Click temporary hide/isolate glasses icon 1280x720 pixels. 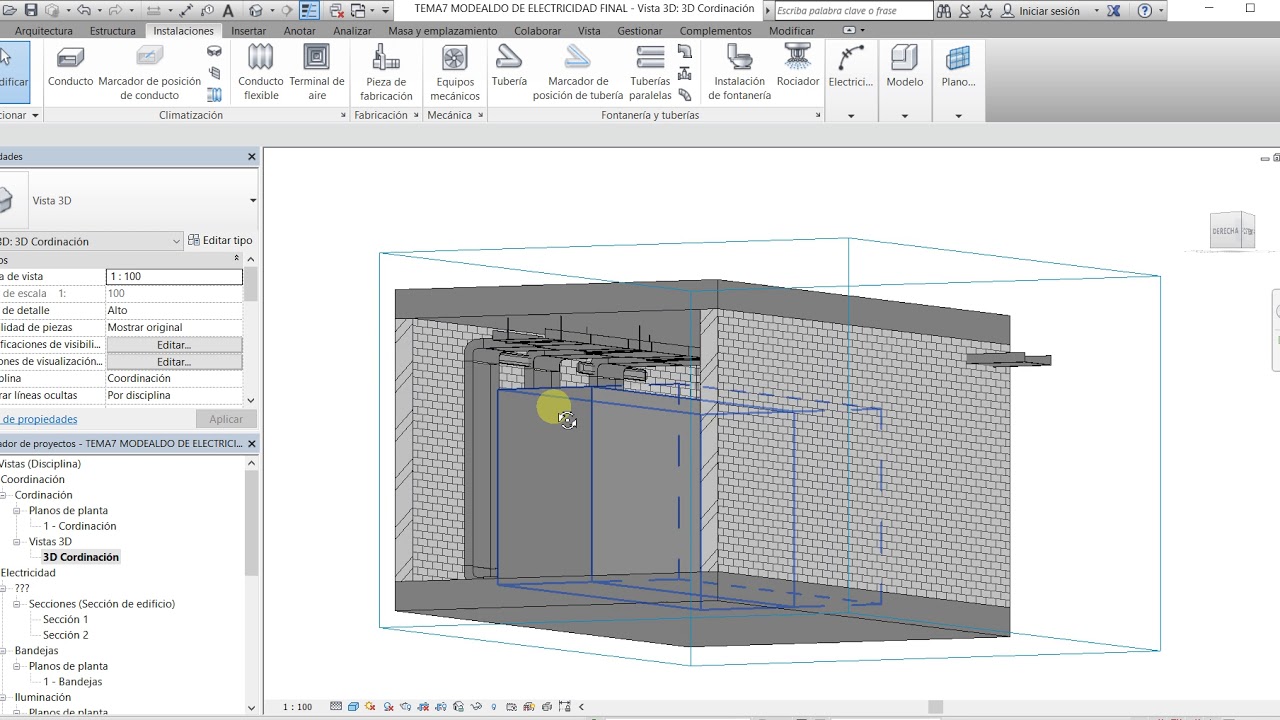(476, 706)
